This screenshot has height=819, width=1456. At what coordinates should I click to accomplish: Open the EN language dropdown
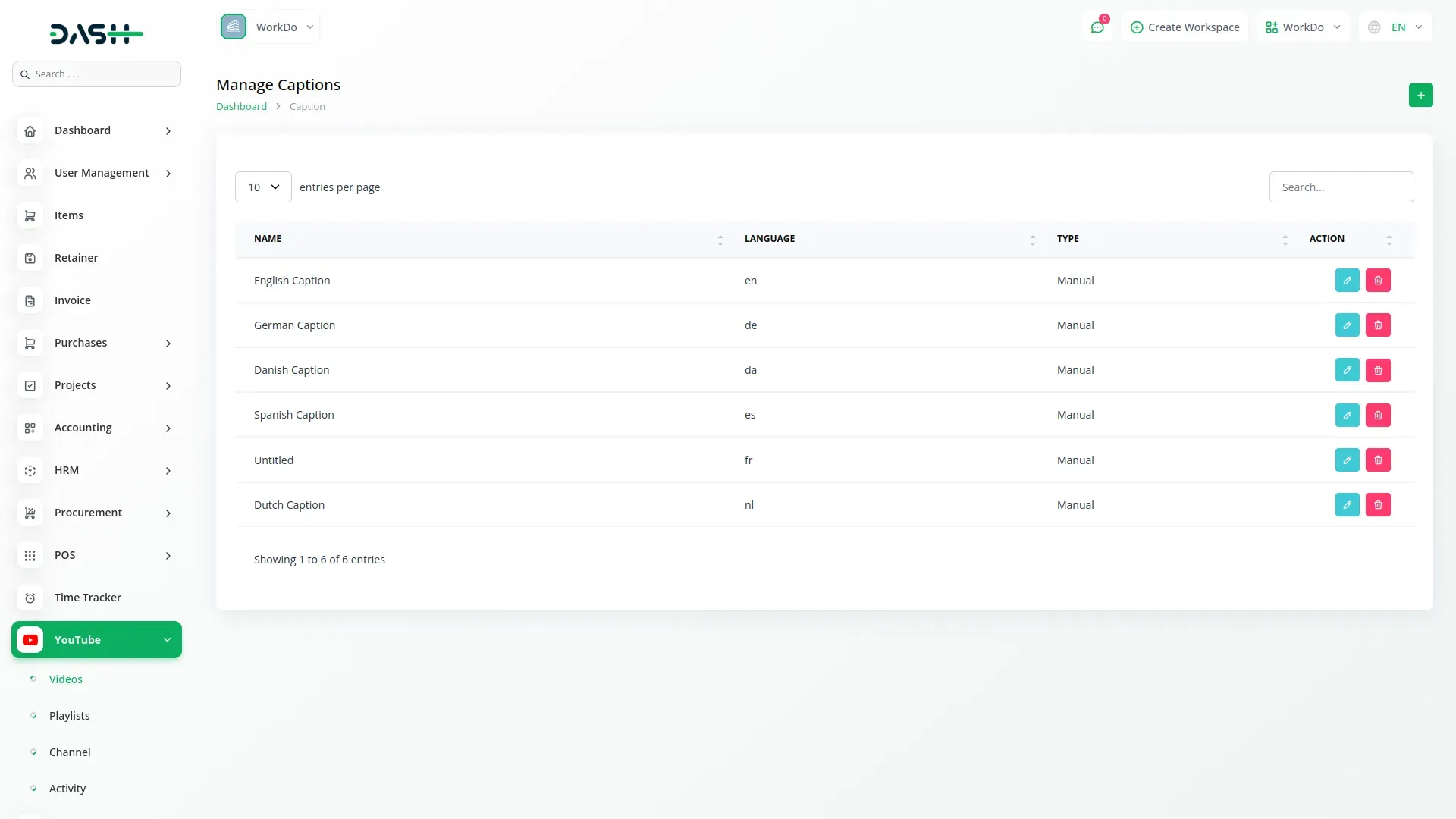(1395, 27)
